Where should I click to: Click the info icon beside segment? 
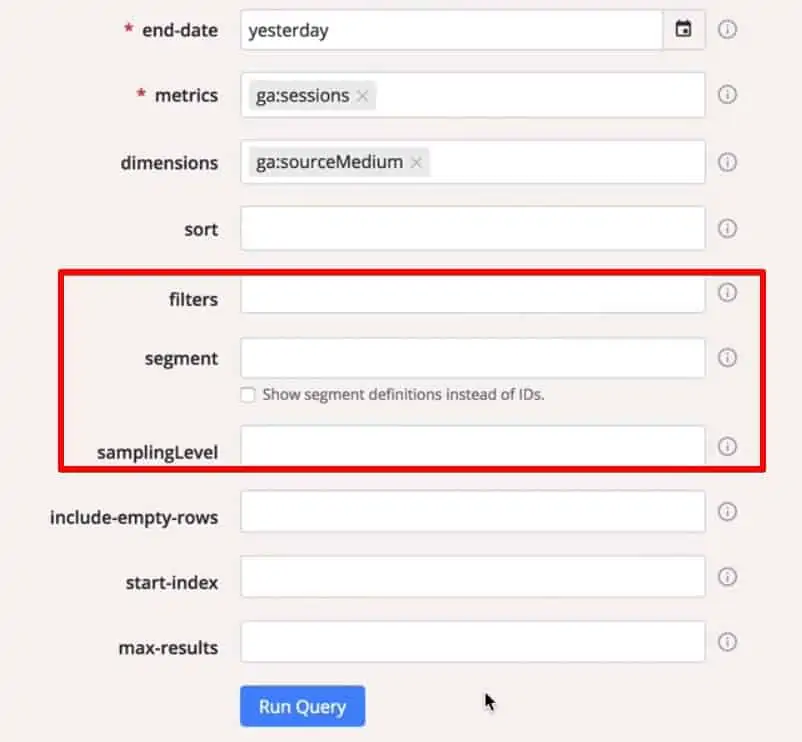click(x=728, y=357)
